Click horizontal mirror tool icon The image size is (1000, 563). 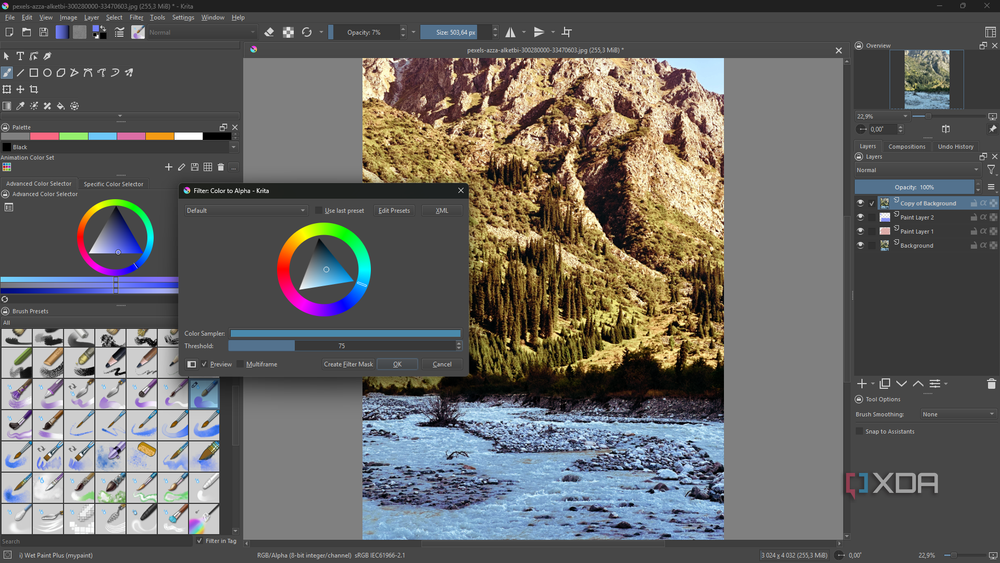pyautogui.click(x=510, y=32)
